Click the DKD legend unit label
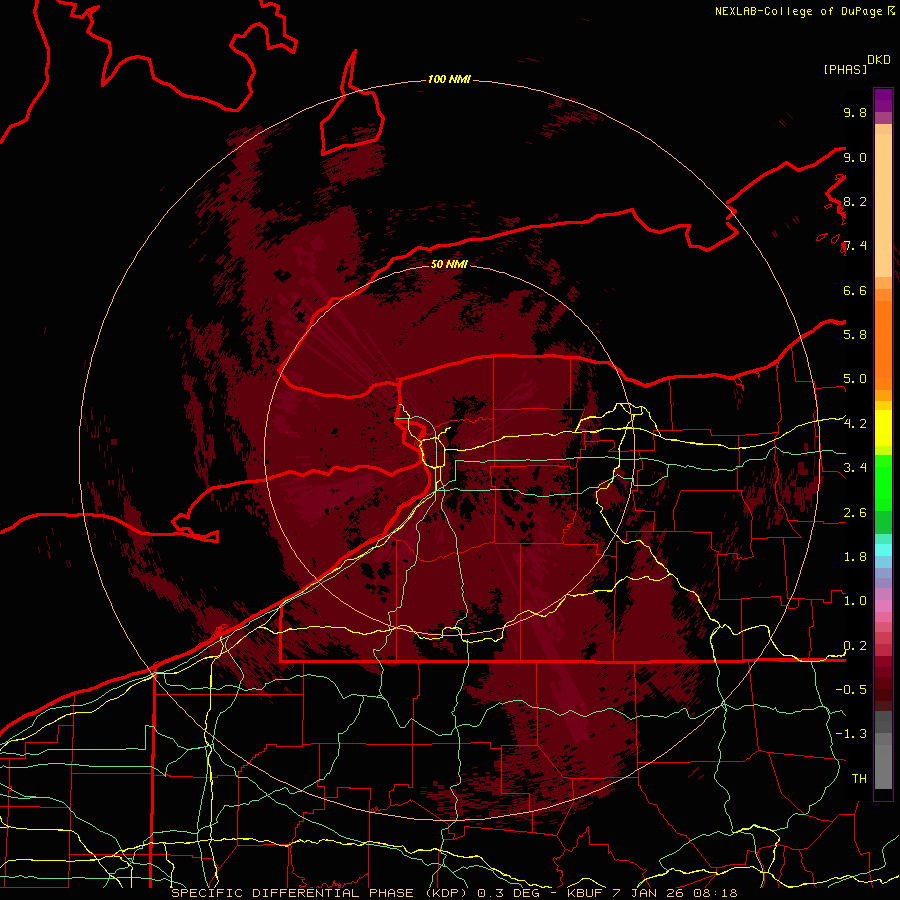 coord(879,60)
